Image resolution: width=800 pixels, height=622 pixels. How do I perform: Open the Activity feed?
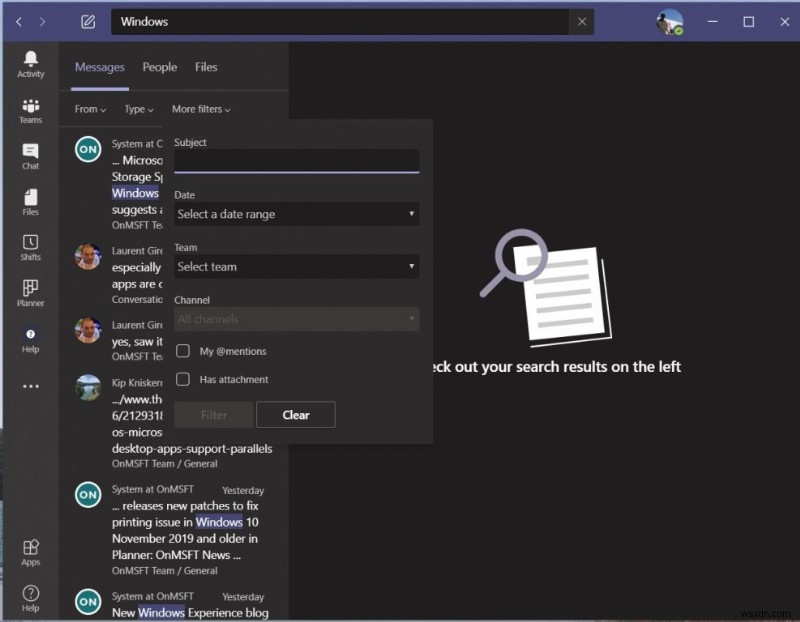tap(30, 62)
